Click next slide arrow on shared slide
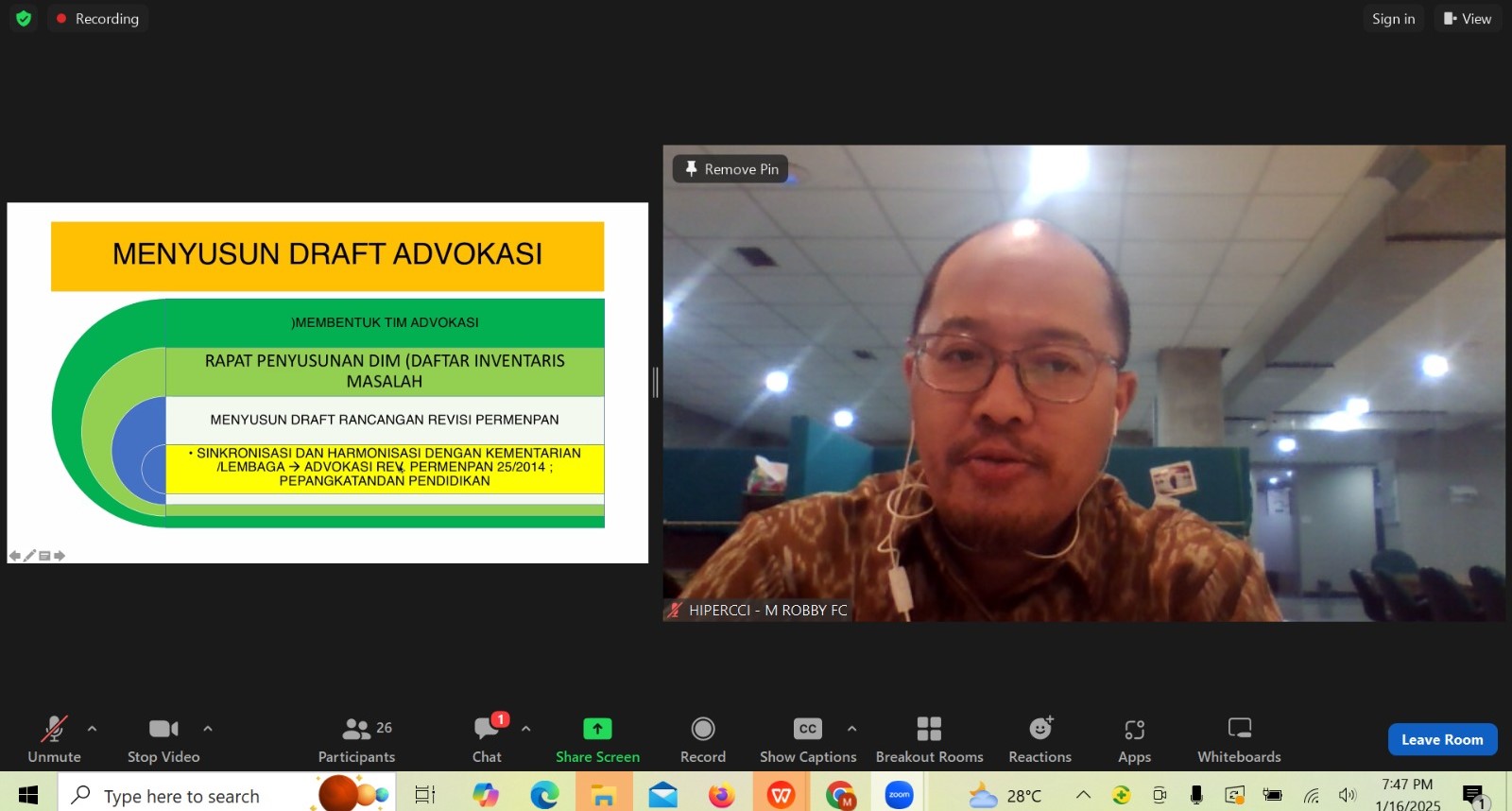1512x811 pixels. [x=60, y=556]
